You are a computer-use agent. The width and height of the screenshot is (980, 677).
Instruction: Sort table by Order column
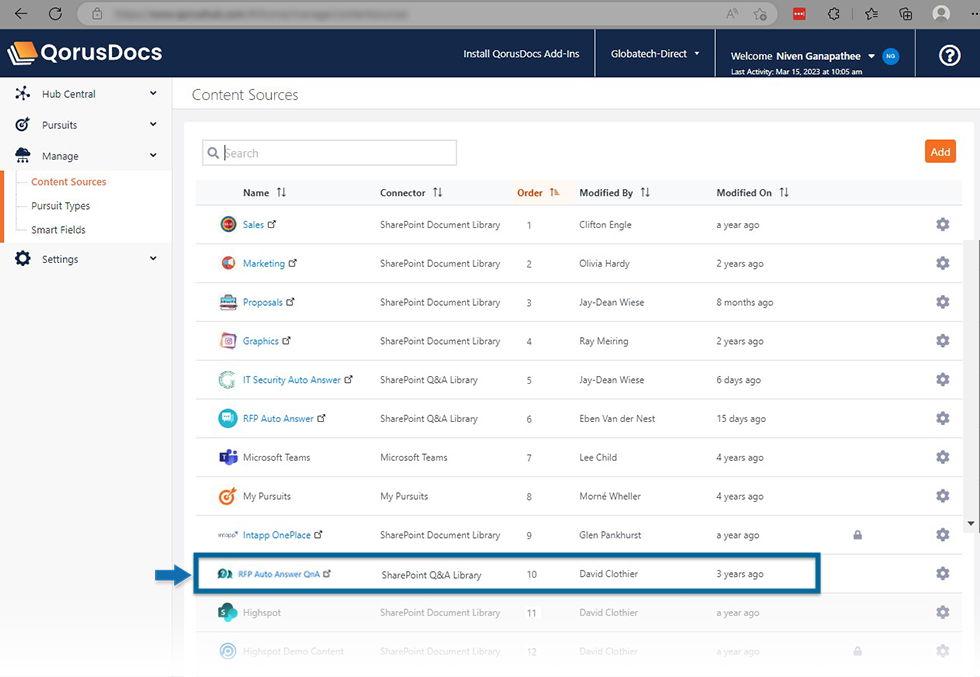tap(538, 193)
